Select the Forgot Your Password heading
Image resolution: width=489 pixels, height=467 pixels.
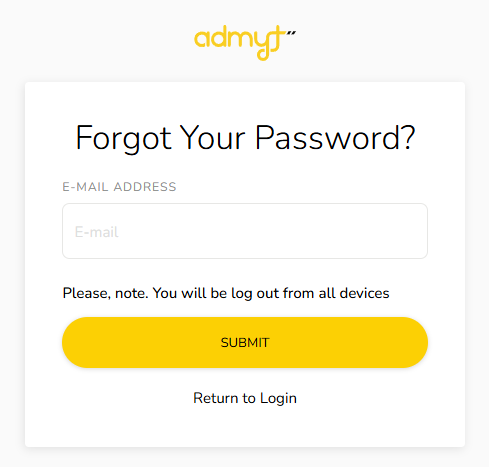pos(245,138)
